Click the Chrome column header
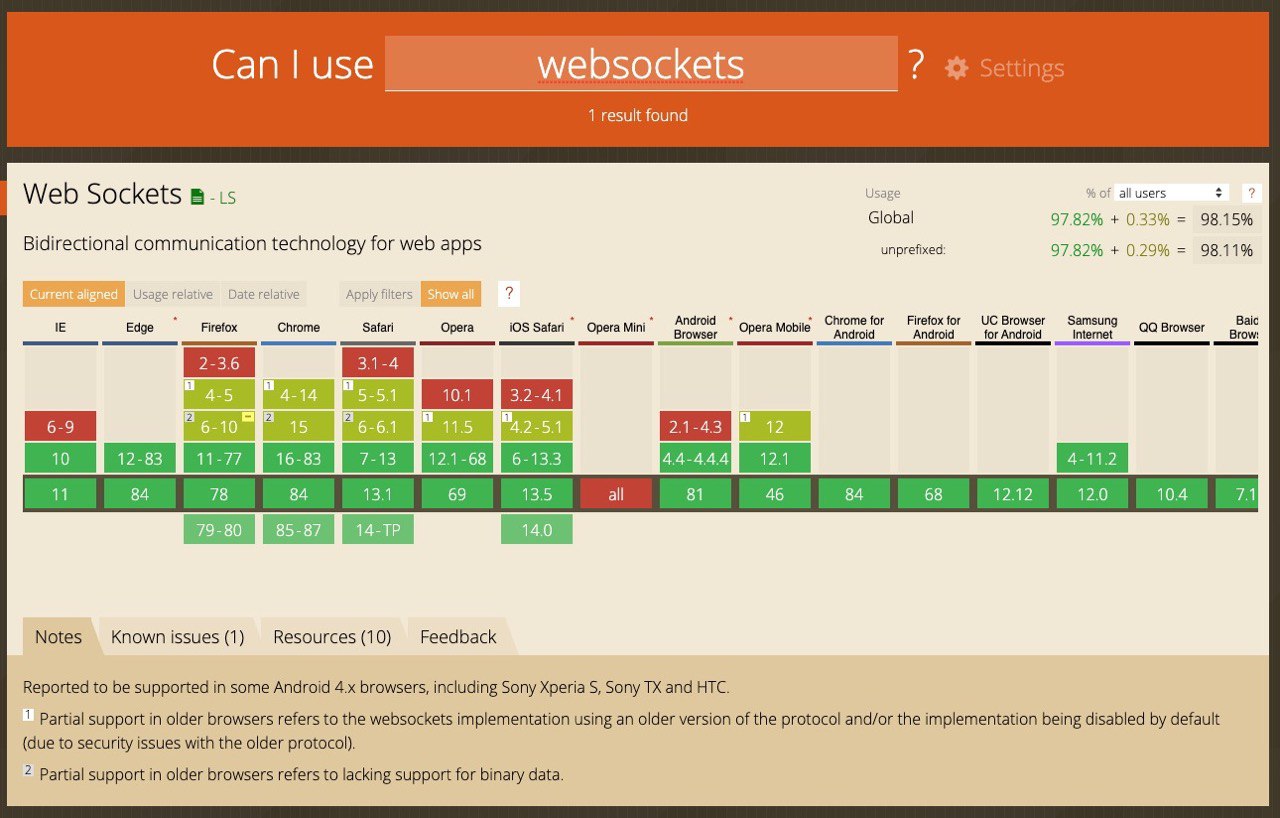 [x=299, y=328]
